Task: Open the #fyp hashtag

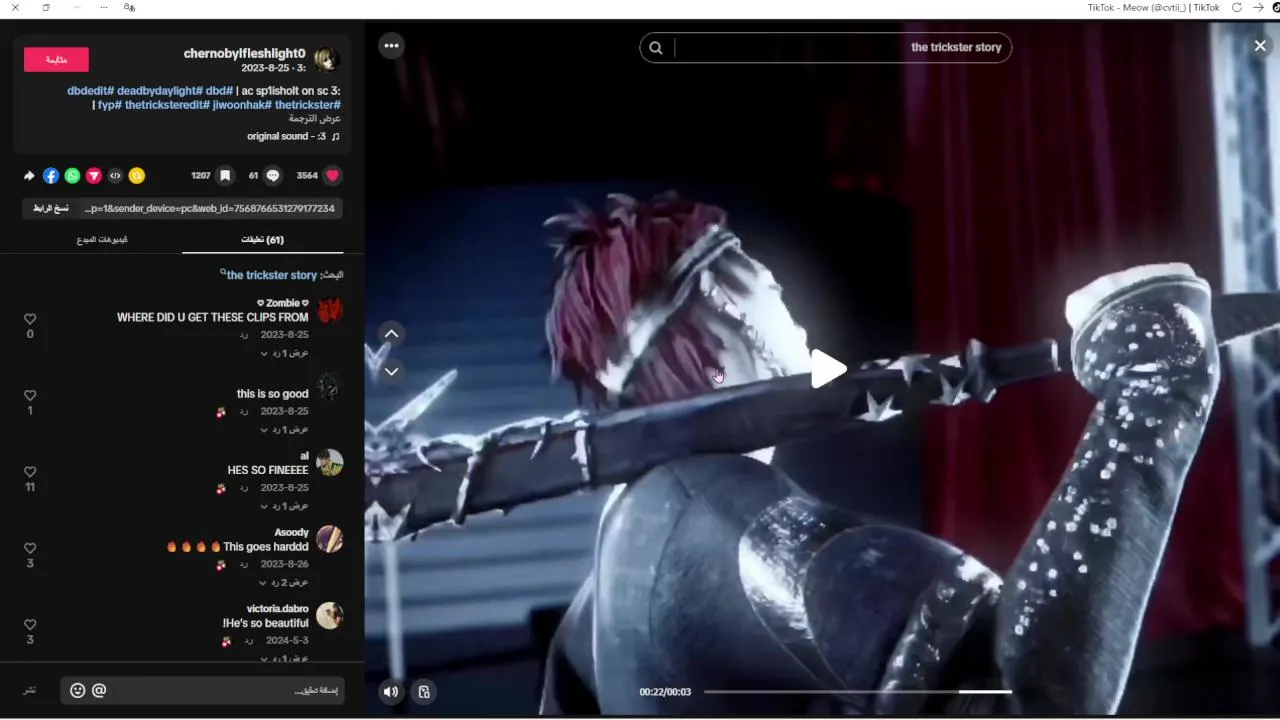Action: (109, 105)
